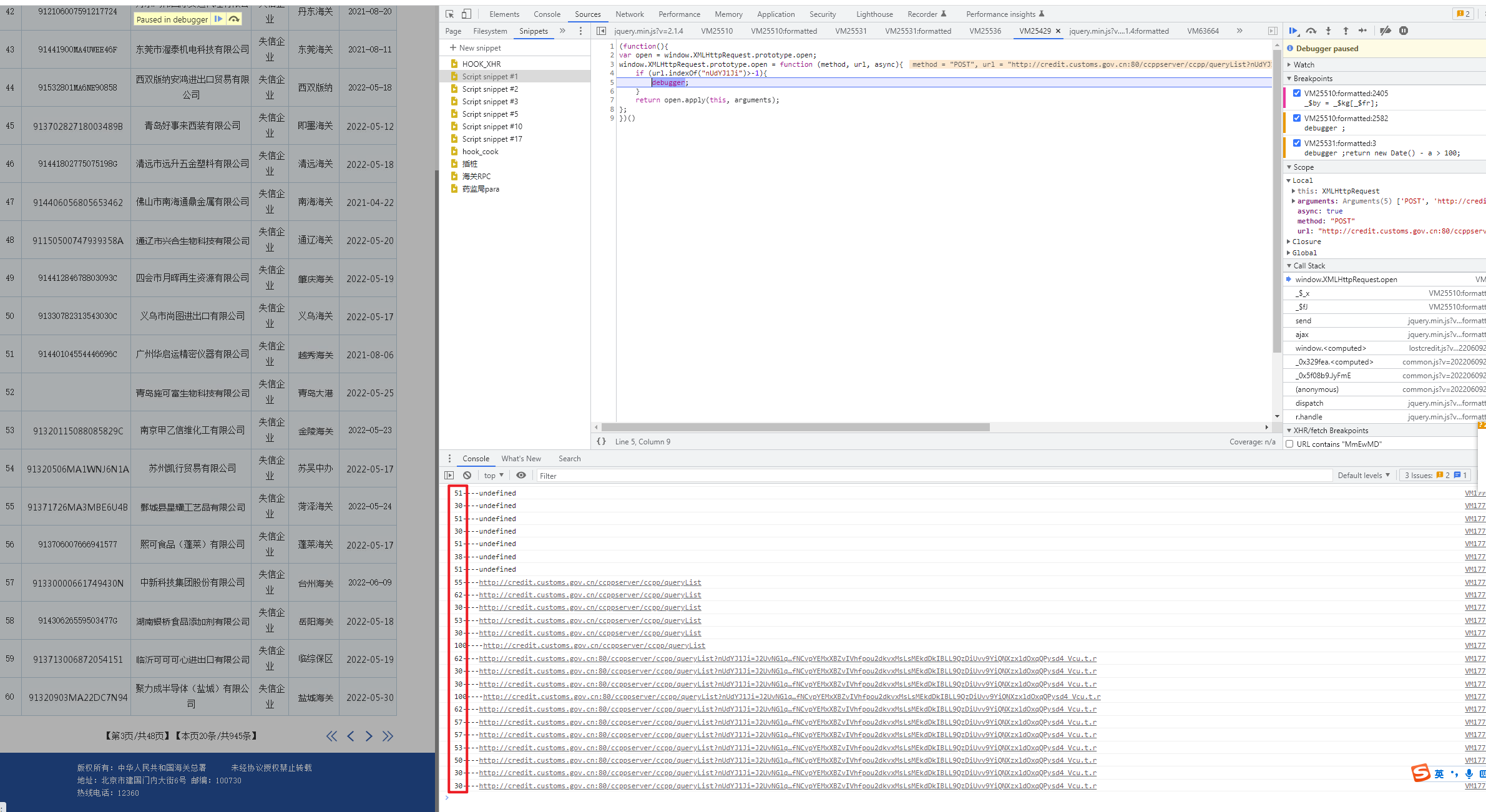This screenshot has height=812, width=1486.
Task: Expand the Global scope
Action: 1304,253
